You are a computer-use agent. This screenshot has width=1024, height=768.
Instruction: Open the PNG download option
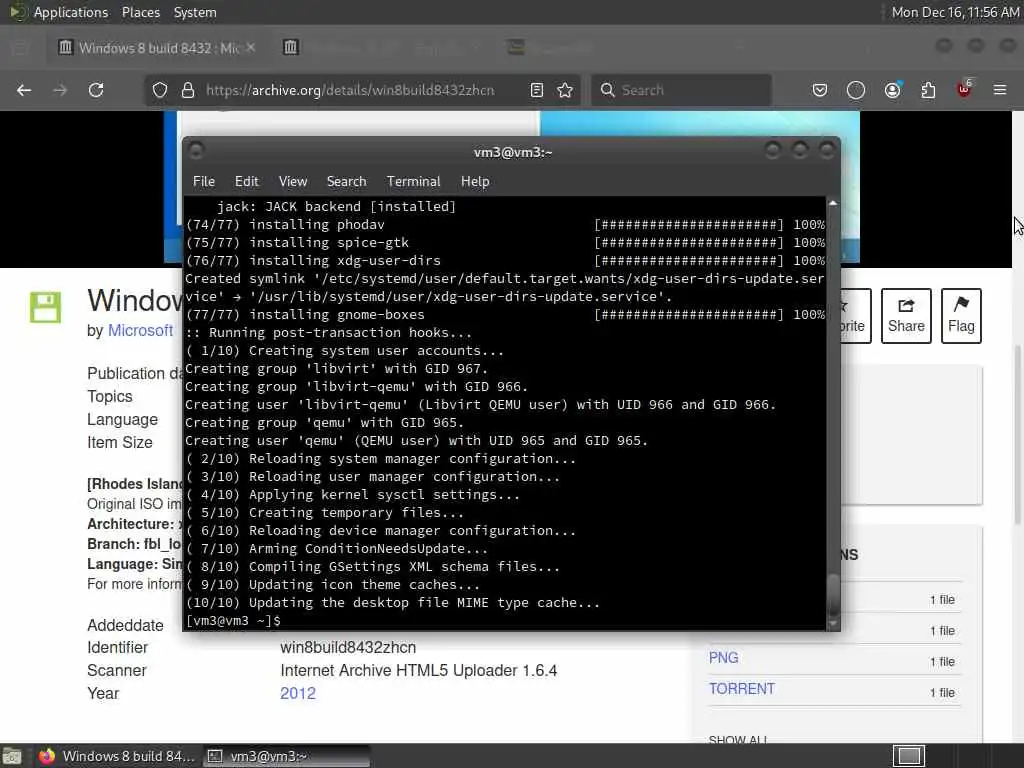click(x=724, y=658)
